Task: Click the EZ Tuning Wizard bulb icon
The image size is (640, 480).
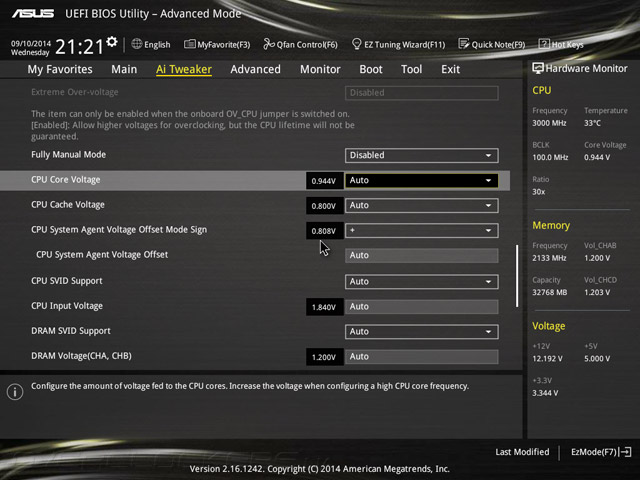Action: 356,44
